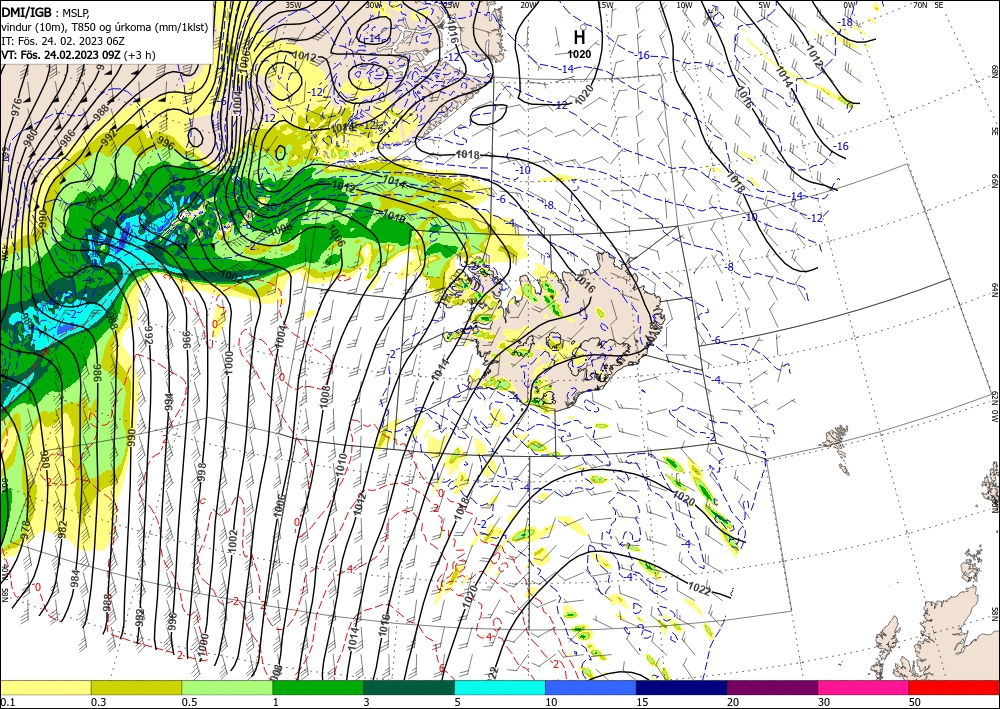
Task: Click the legend value 50
Action: (915, 702)
